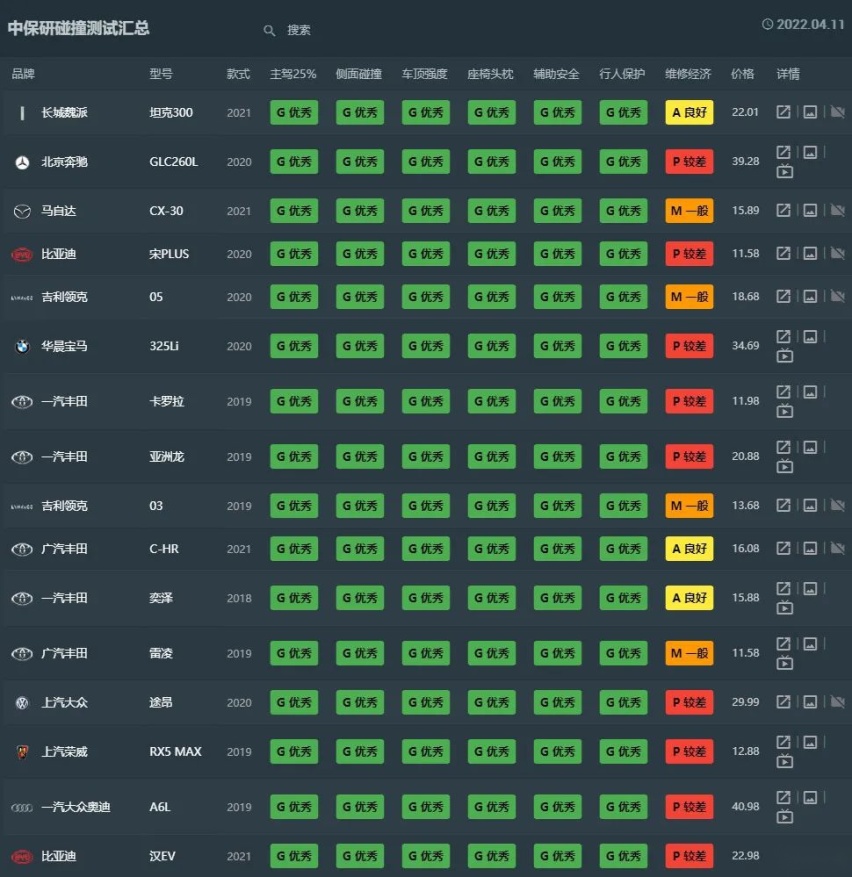Viewport: 852px width, 877px height.
Task: Open external link for GLC260L row
Action: tap(783, 152)
